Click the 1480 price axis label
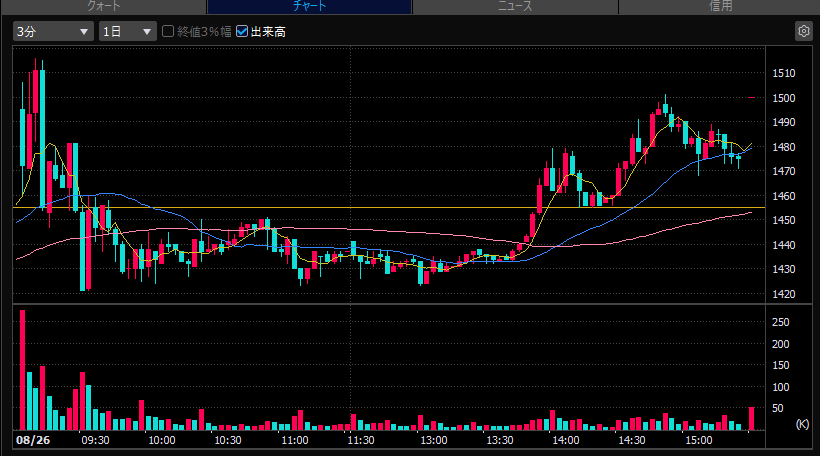 click(783, 147)
